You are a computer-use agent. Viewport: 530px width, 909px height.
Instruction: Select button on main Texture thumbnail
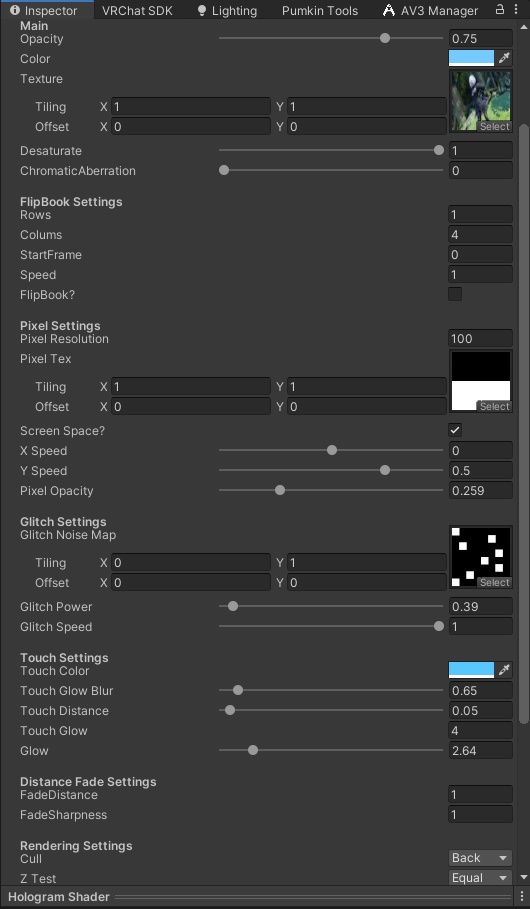click(495, 126)
